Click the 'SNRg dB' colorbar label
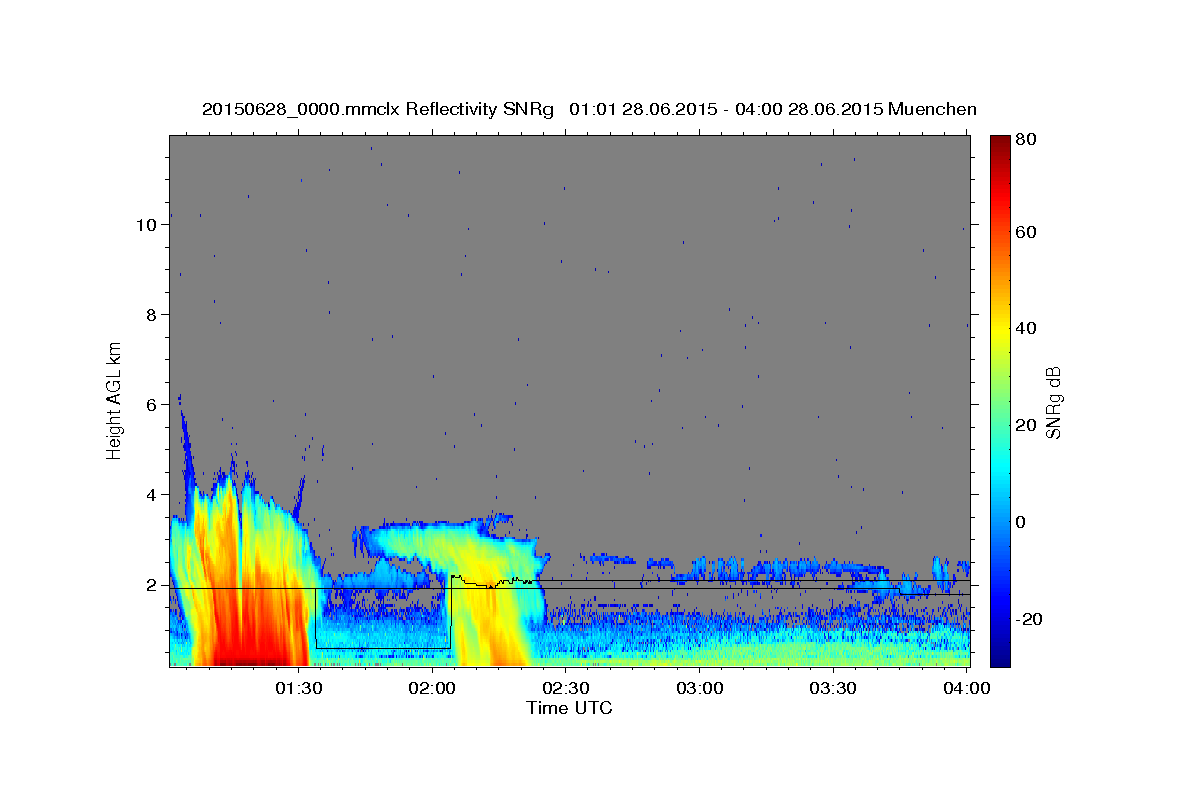The height and width of the screenshot is (800, 1200). [1053, 403]
